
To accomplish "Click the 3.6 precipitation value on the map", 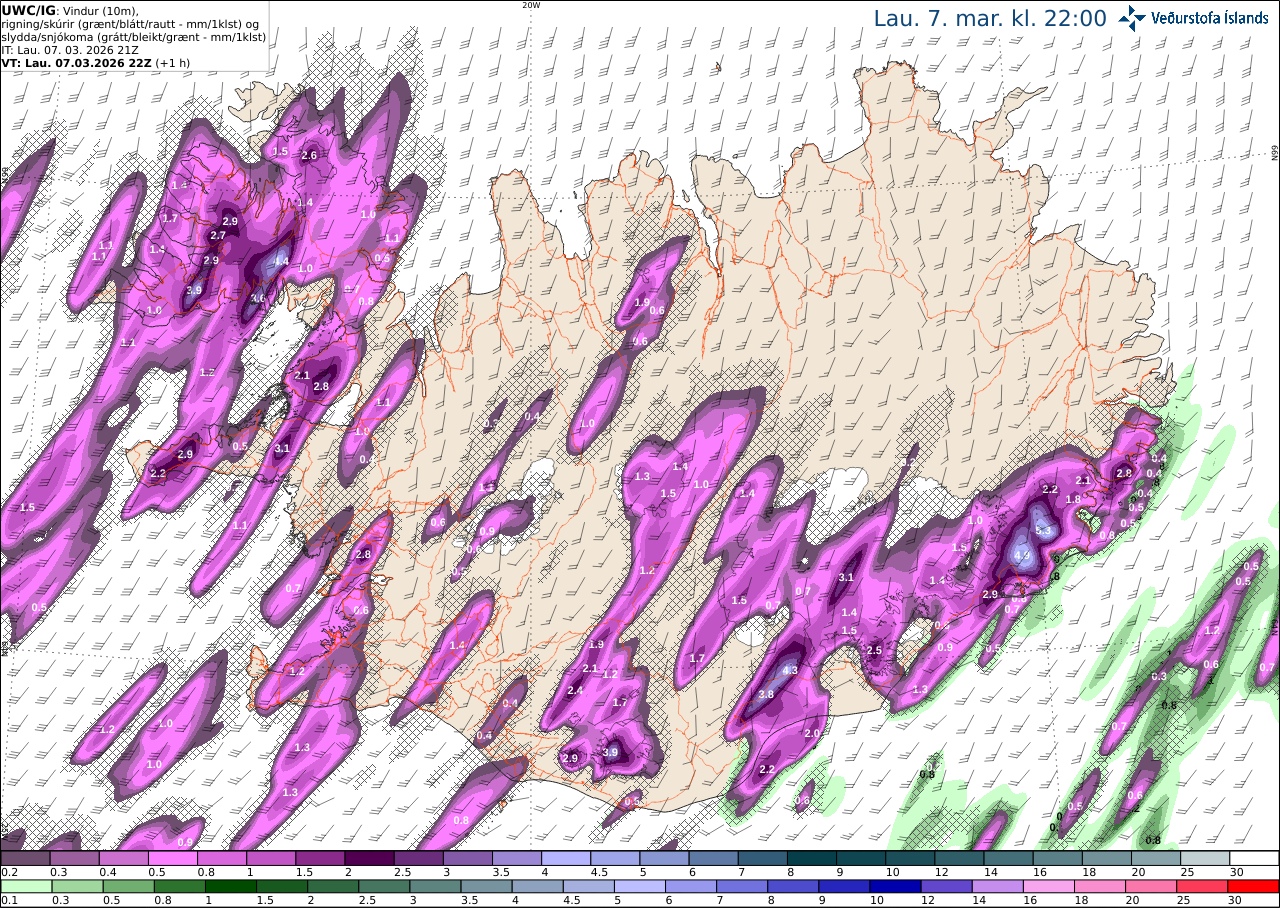I will [x=257, y=298].
